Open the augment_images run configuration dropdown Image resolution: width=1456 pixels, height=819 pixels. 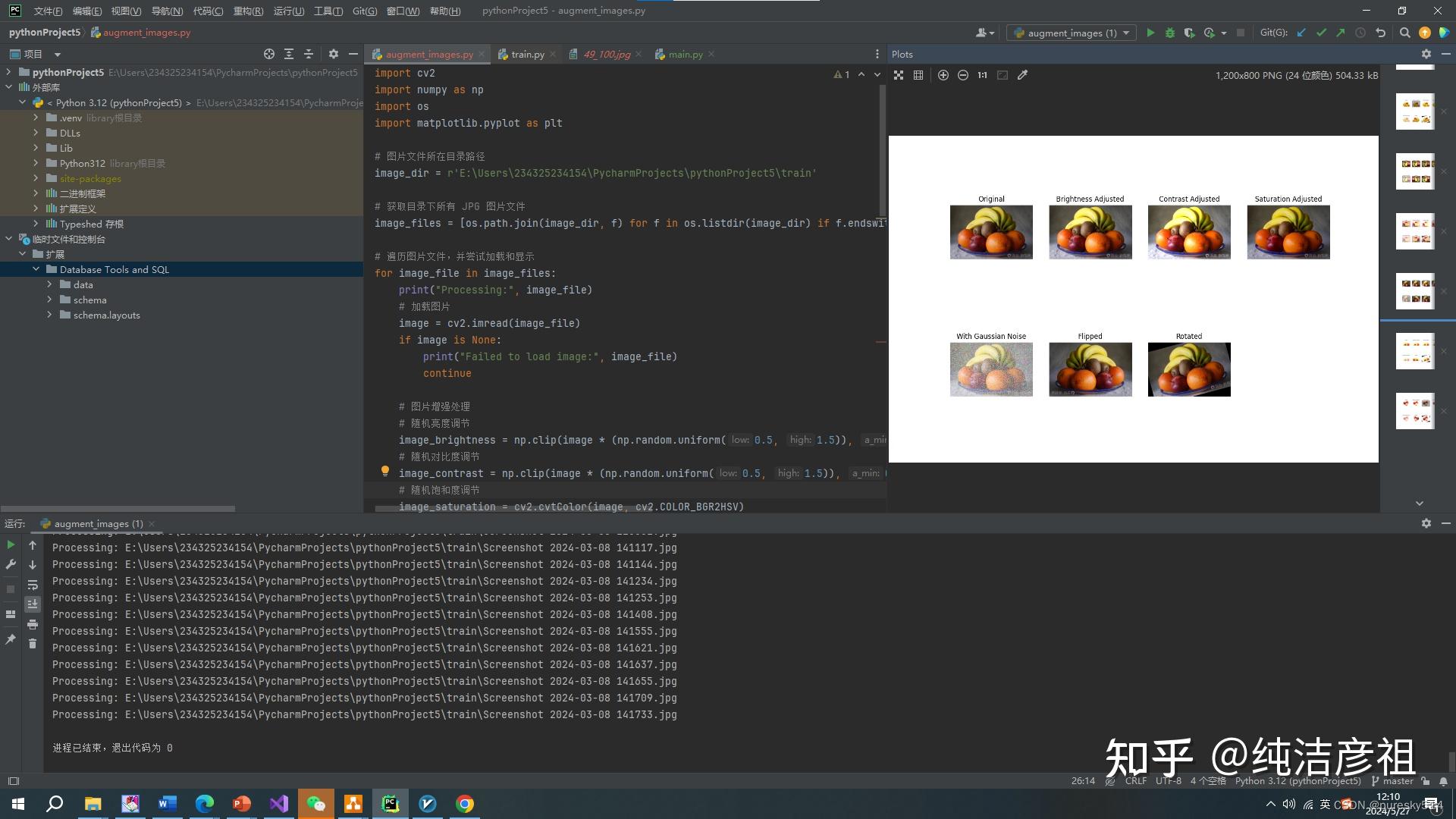coord(1072,33)
